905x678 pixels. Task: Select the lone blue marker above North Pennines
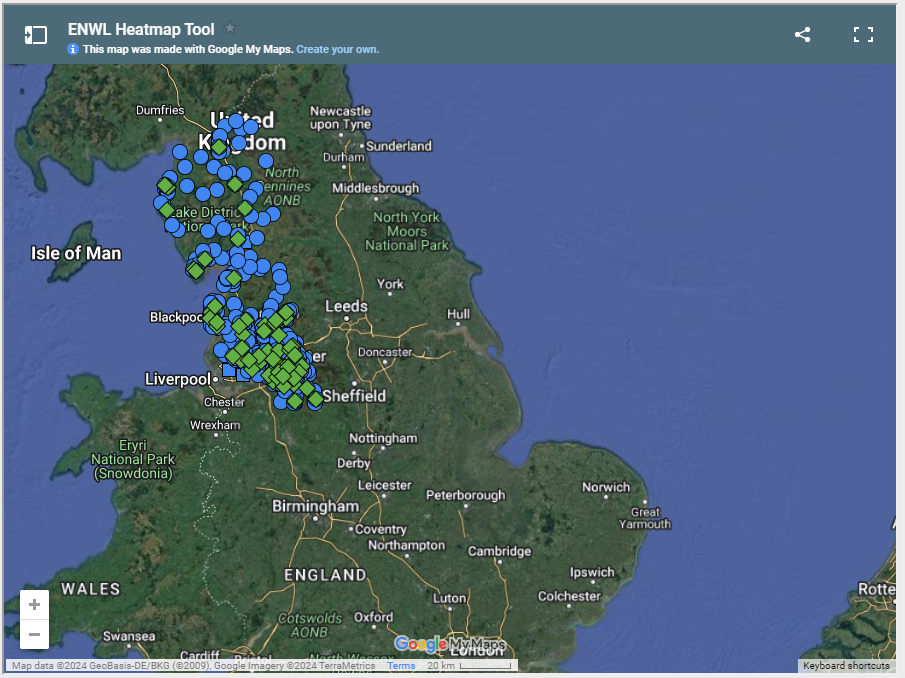(x=266, y=160)
